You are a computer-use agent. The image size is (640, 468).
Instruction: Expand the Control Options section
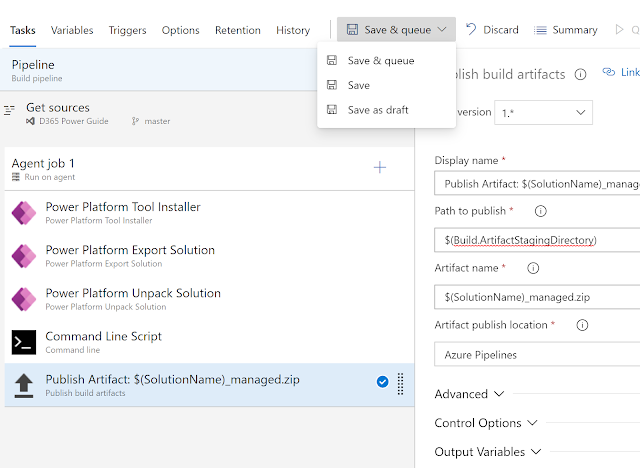click(485, 423)
